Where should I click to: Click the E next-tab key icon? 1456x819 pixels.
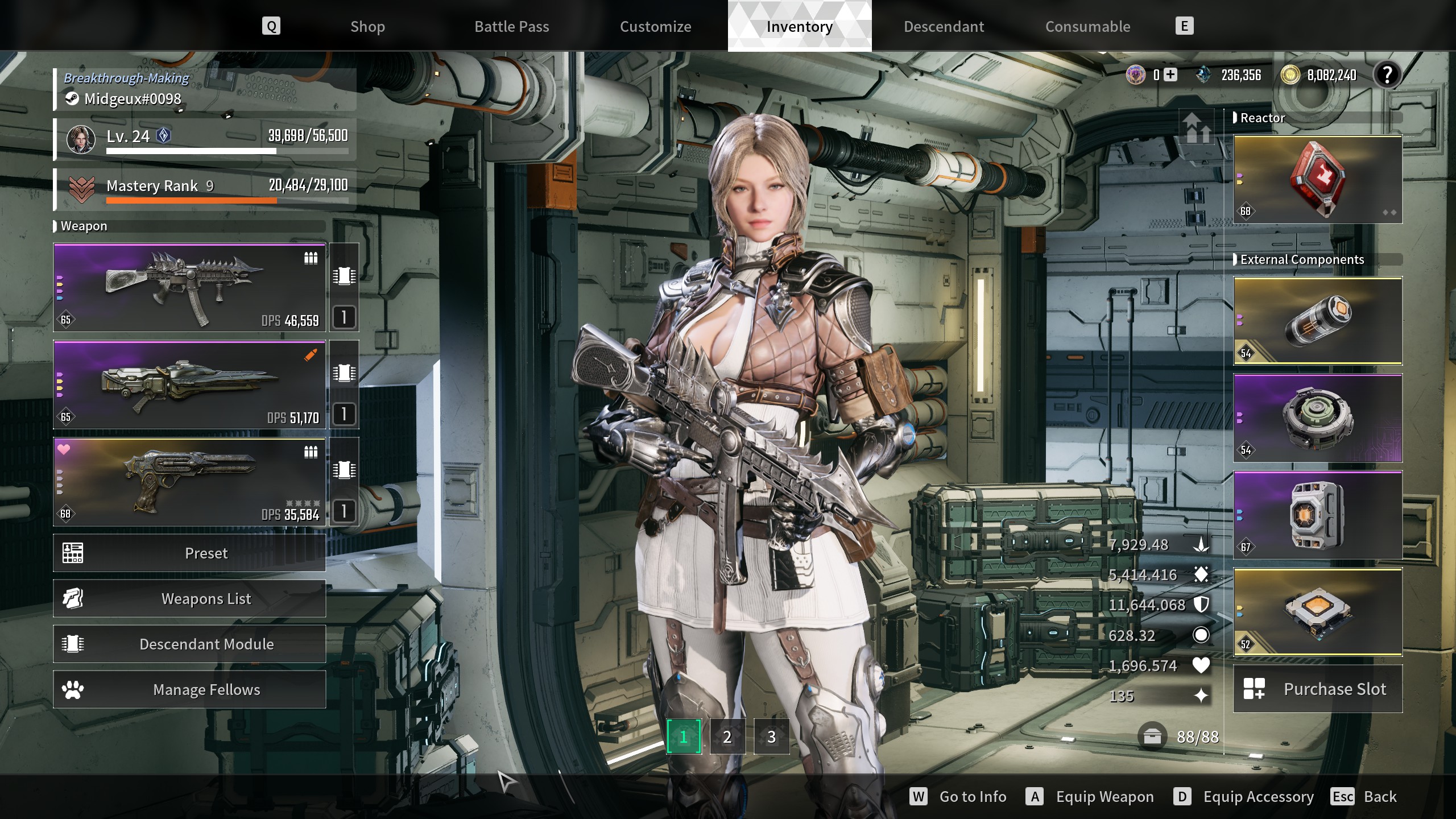click(x=1184, y=26)
